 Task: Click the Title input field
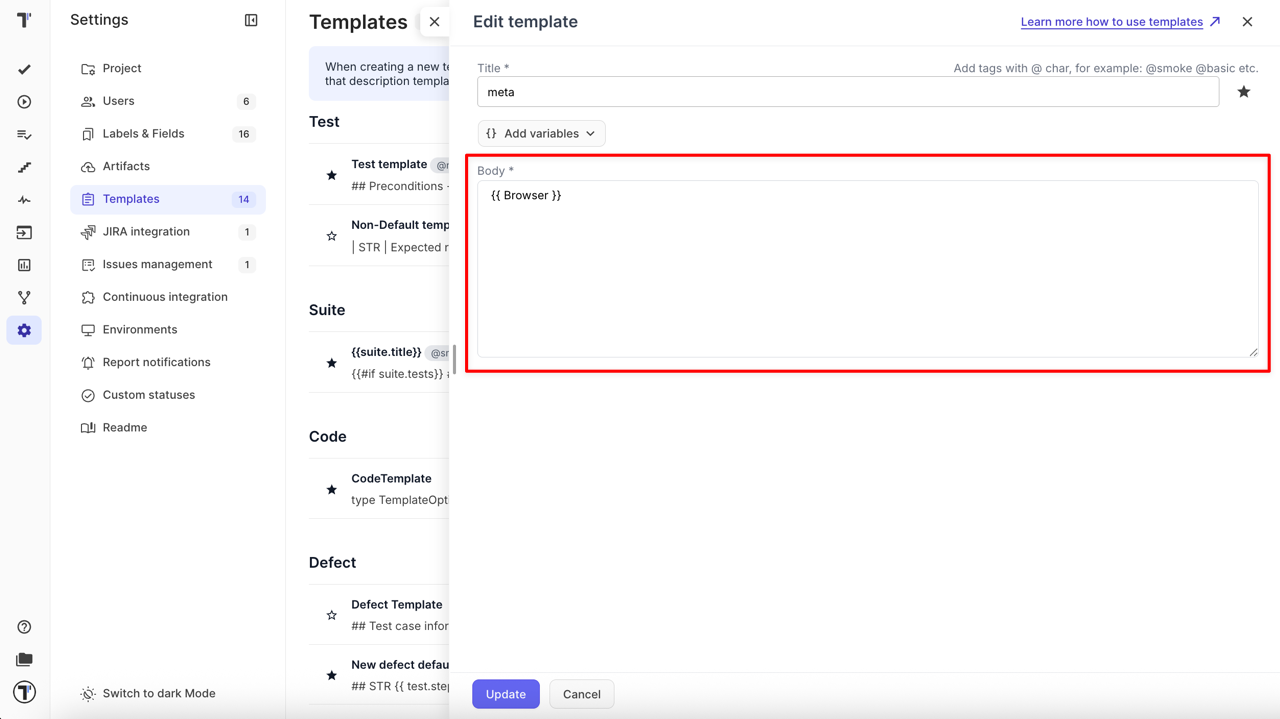coord(847,92)
